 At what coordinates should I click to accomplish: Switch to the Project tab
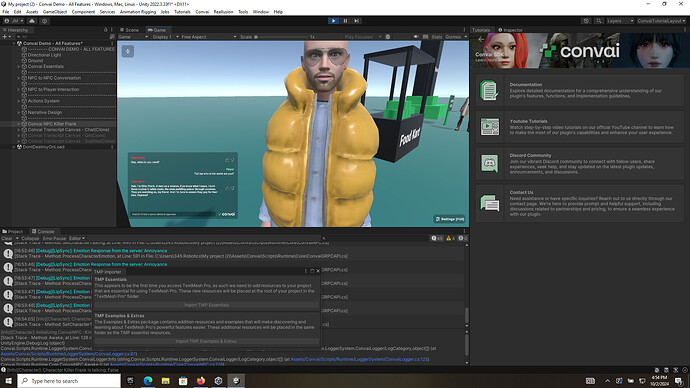coord(13,231)
